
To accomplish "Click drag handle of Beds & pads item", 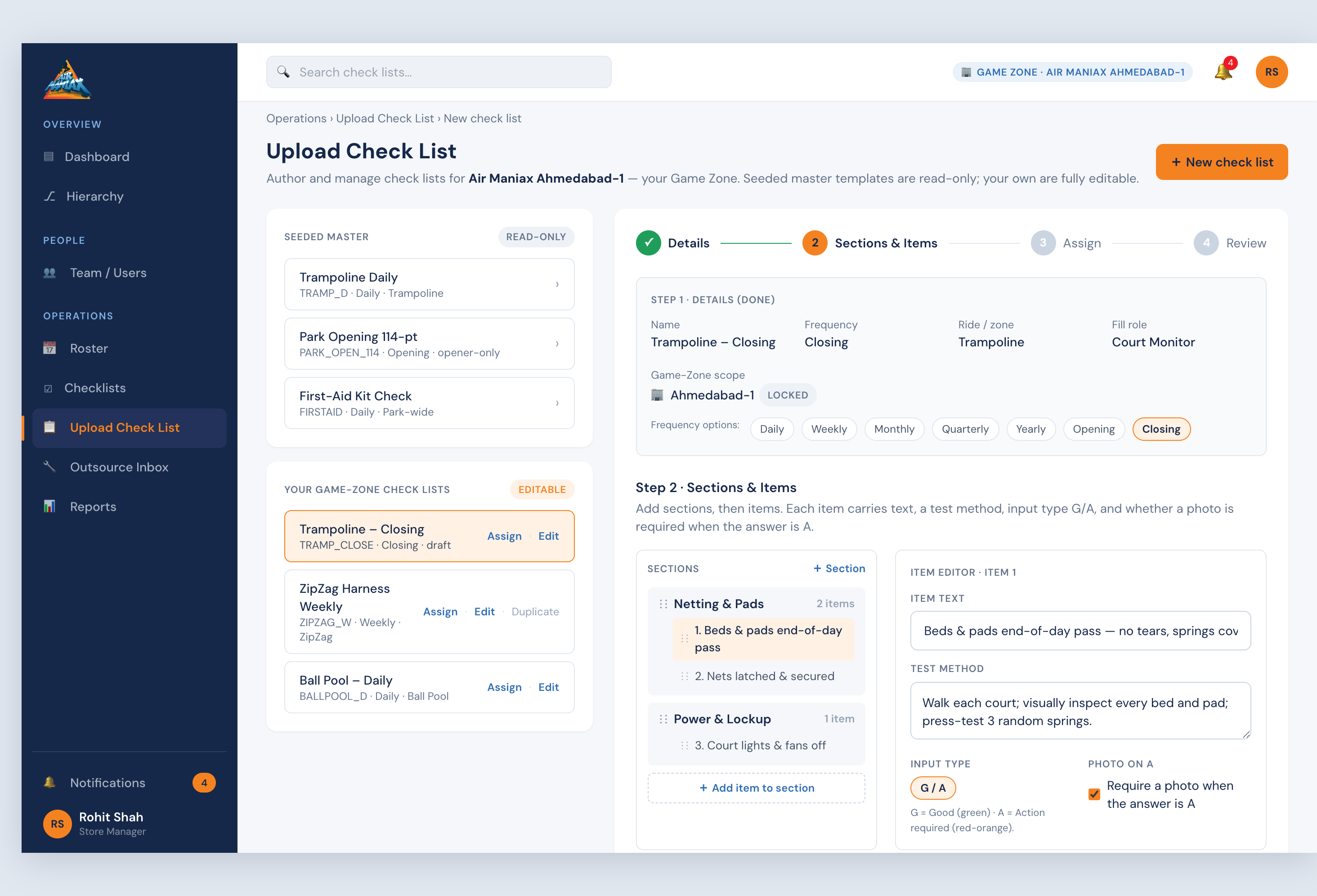I will 685,639.
